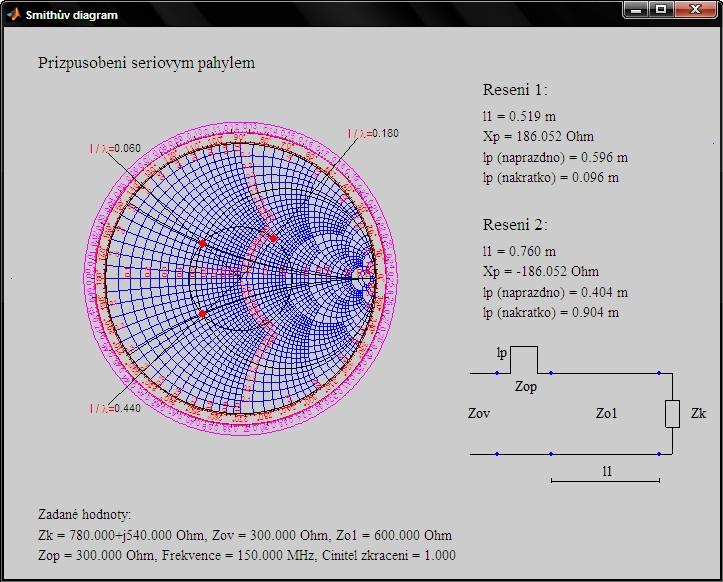The height and width of the screenshot is (582, 723).
Task: Click the upper-left red point on chart
Action: [202, 243]
